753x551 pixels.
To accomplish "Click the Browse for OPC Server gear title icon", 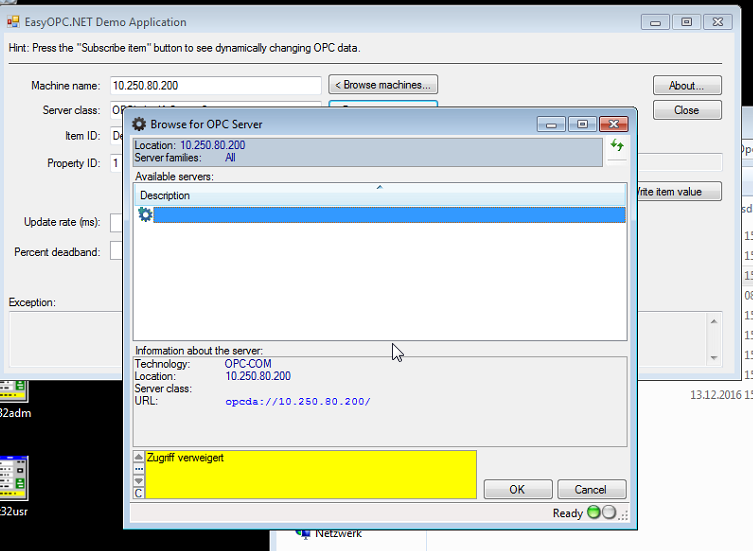I will click(139, 124).
